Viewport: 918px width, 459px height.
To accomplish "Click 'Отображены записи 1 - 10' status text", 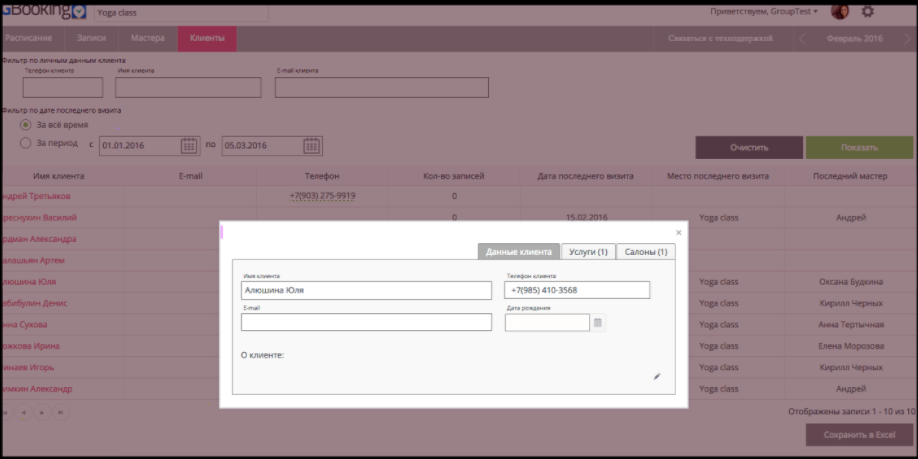I will coord(852,412).
